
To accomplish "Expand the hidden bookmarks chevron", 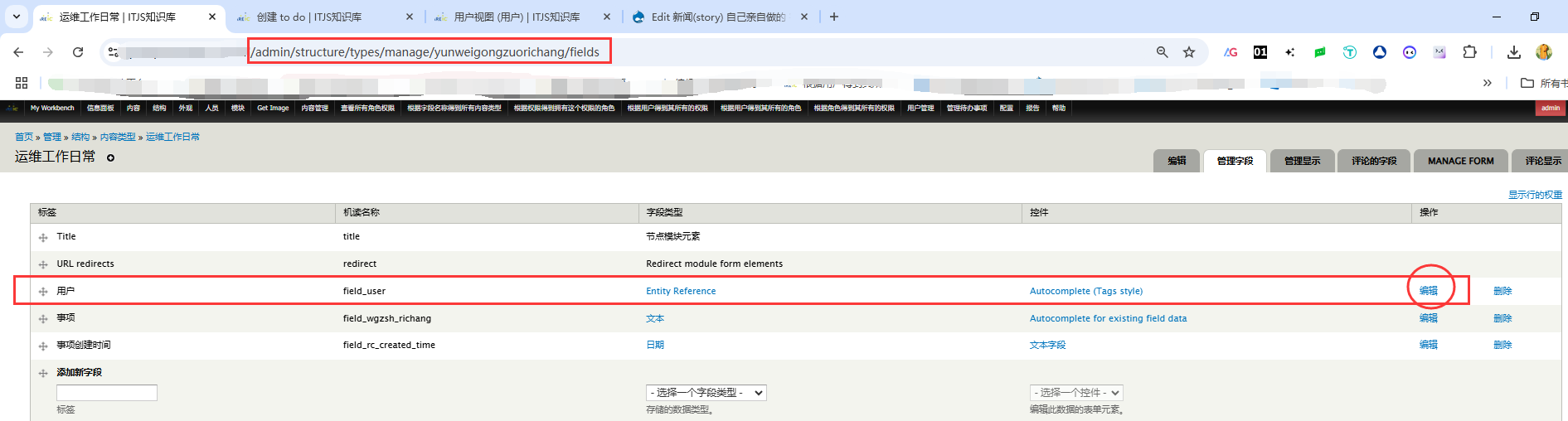I will point(1488,83).
